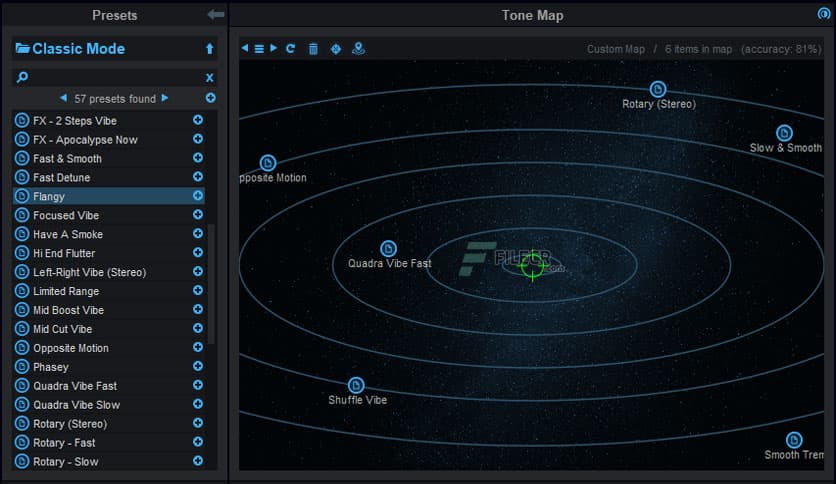This screenshot has width=836, height=484.
Task: Load the Have A Smoke preset
Action: 109,234
